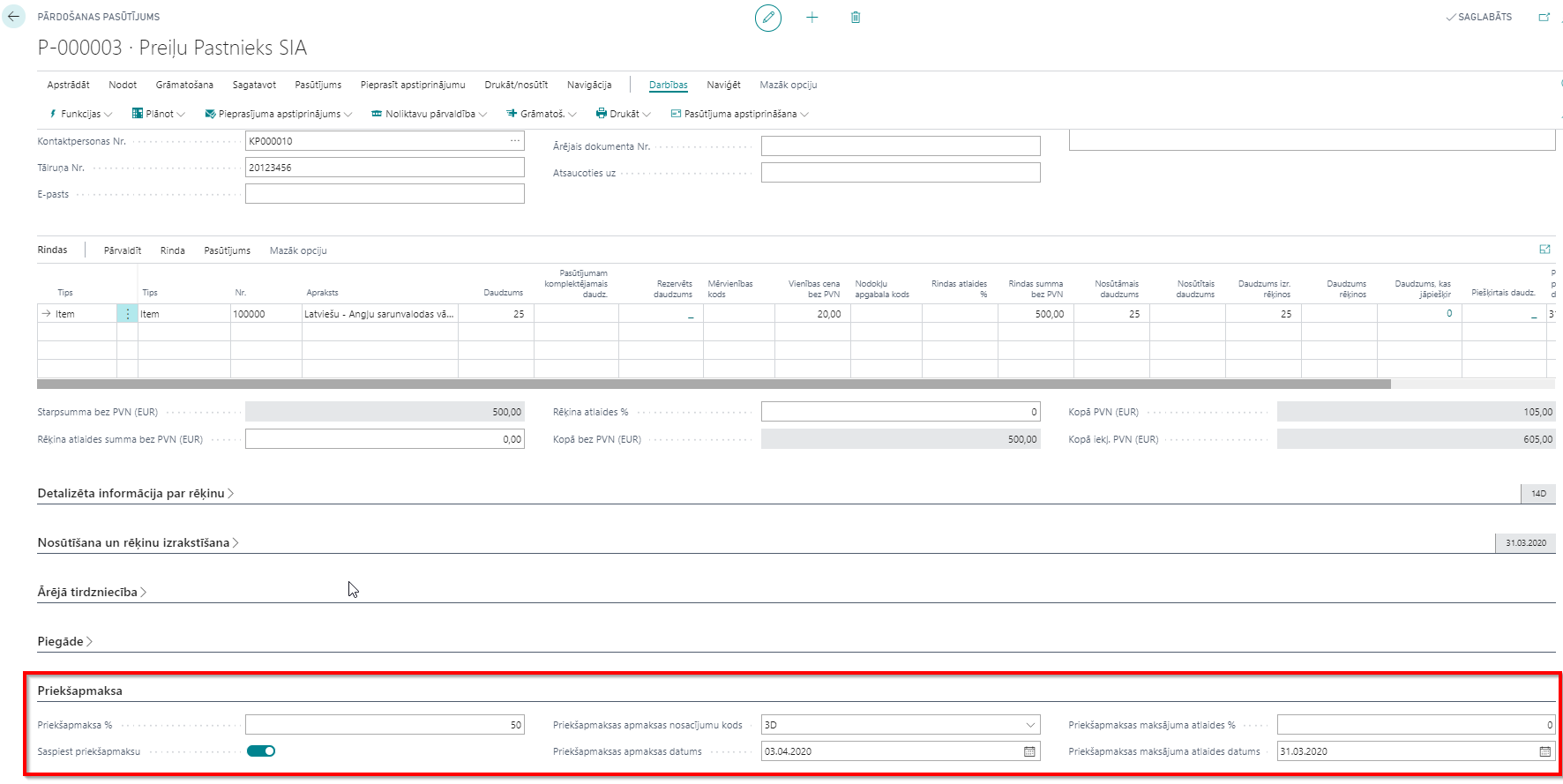
Task: Open Pasūtījuma apstiprināšana dropdown
Action: [740, 114]
